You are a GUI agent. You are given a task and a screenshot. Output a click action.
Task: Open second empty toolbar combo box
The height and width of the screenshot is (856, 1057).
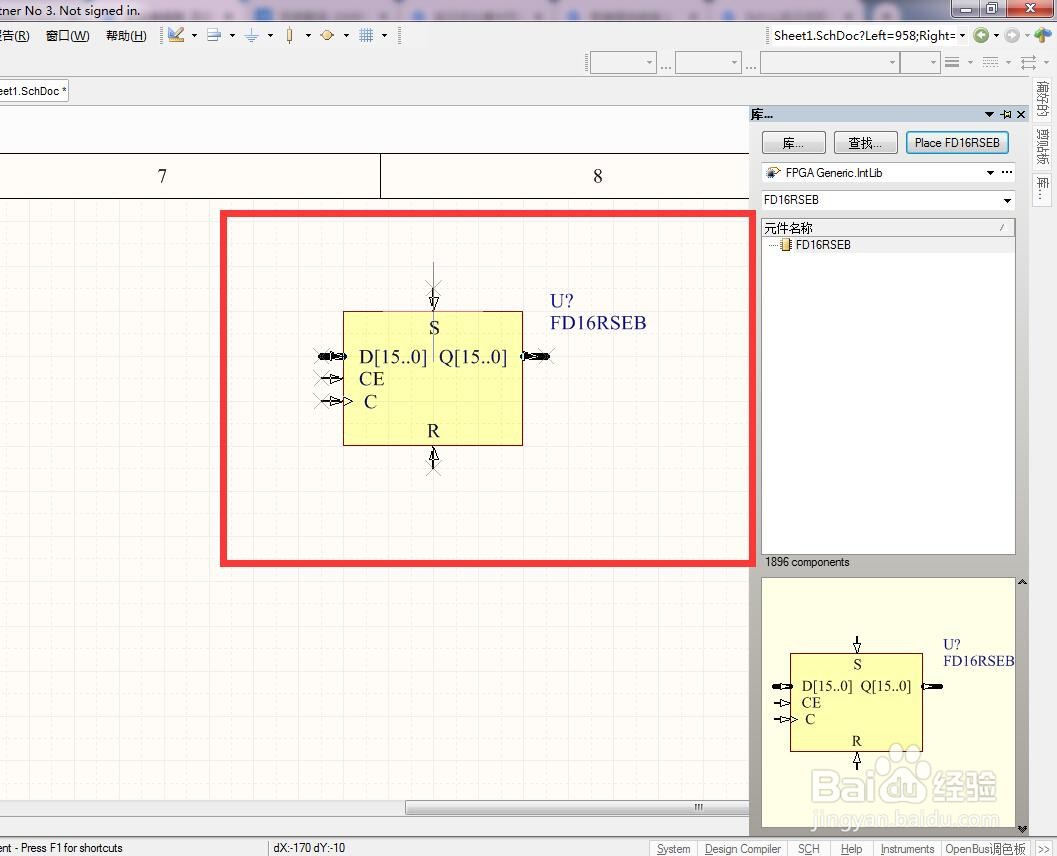708,63
